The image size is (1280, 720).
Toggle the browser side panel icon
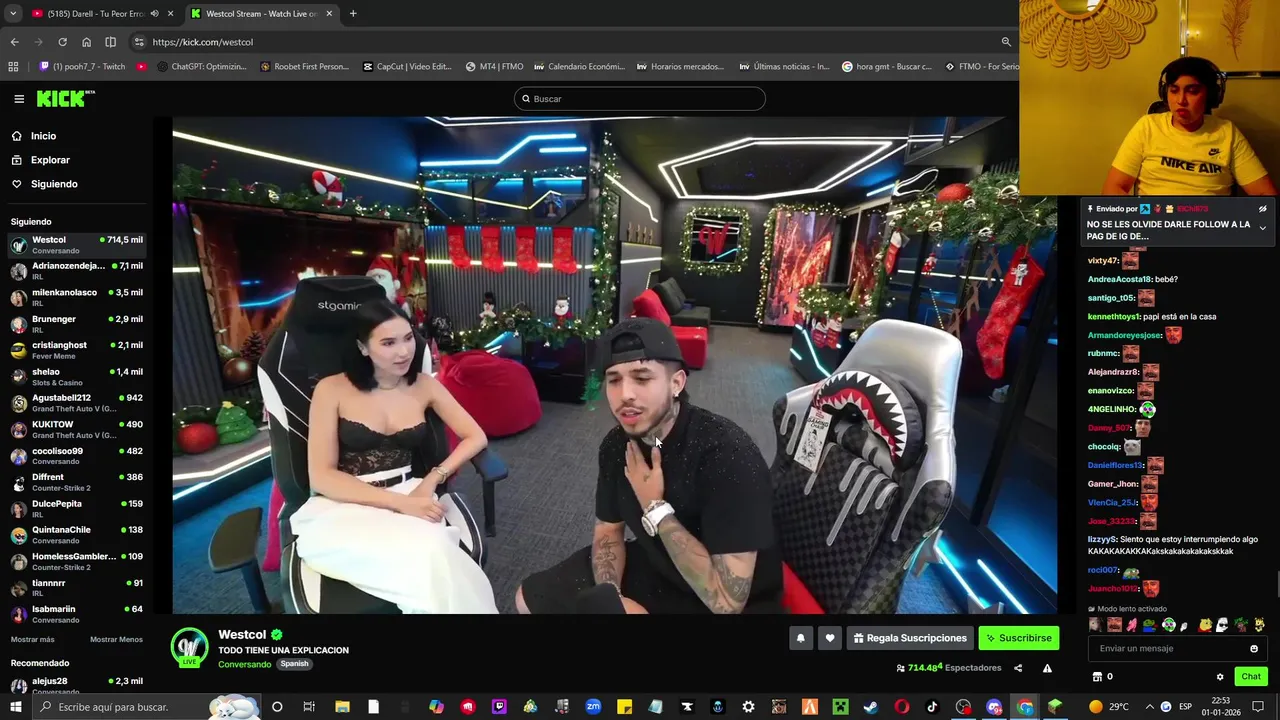(x=110, y=42)
